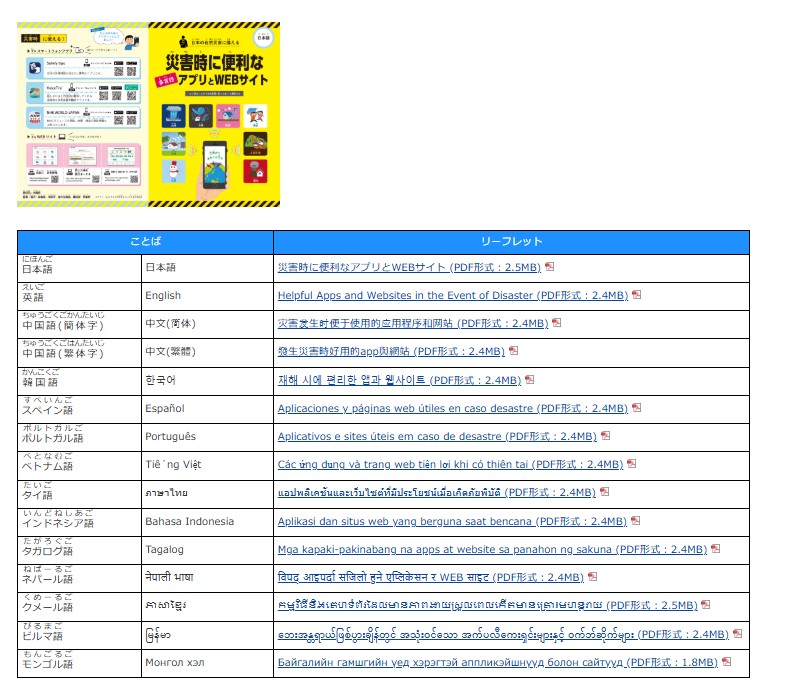The width and height of the screenshot is (795, 699).
Task: Click the PDF icon in the Bahasa Indonesia row
Action: pyautogui.click(x=636, y=521)
